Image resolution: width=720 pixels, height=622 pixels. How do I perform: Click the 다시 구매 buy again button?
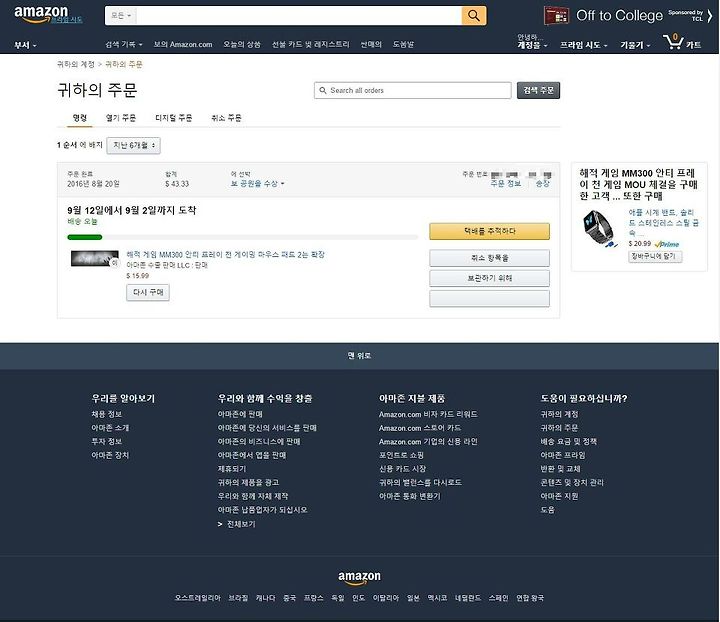[x=148, y=292]
